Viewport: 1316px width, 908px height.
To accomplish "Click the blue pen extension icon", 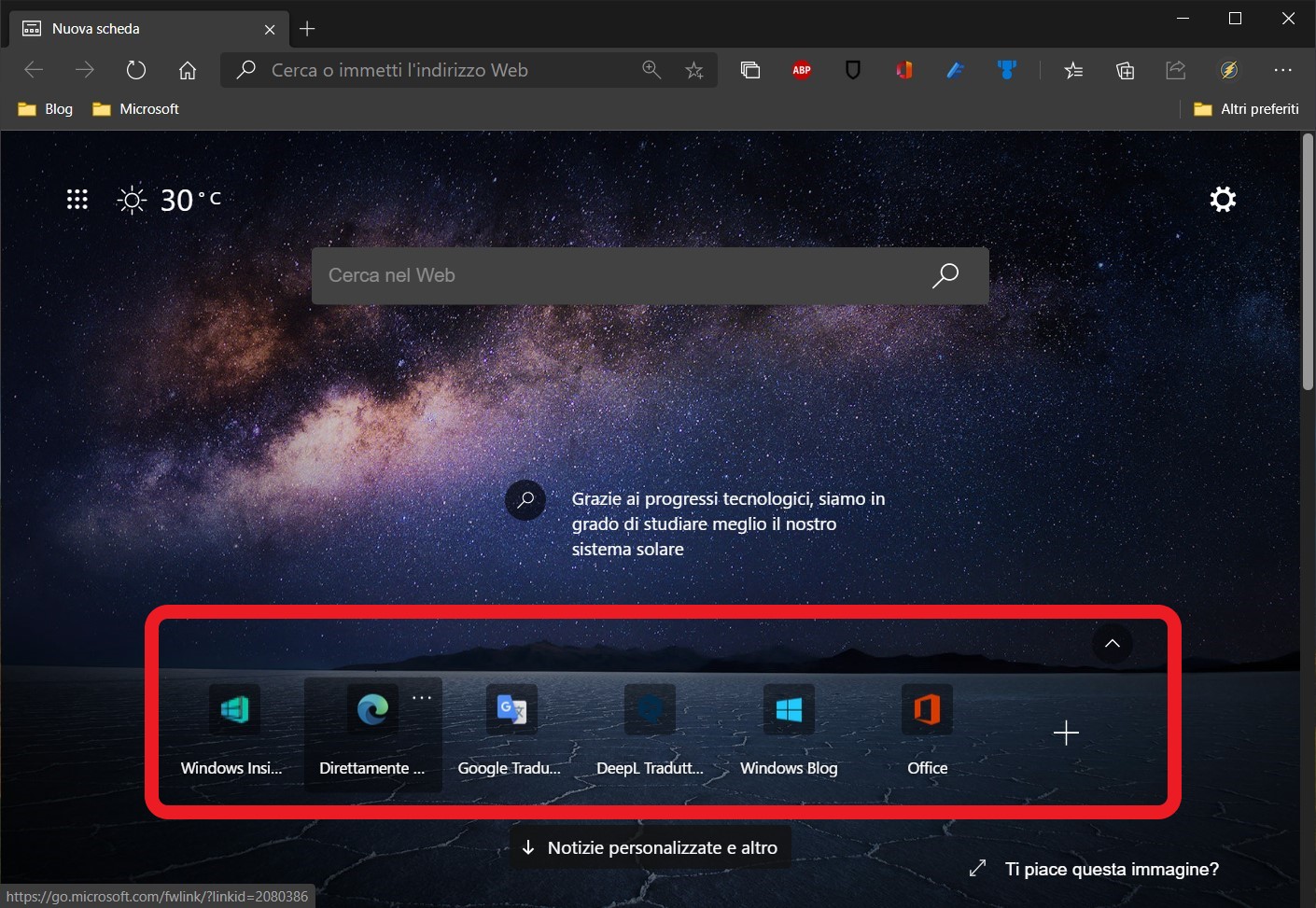I will [x=955, y=70].
